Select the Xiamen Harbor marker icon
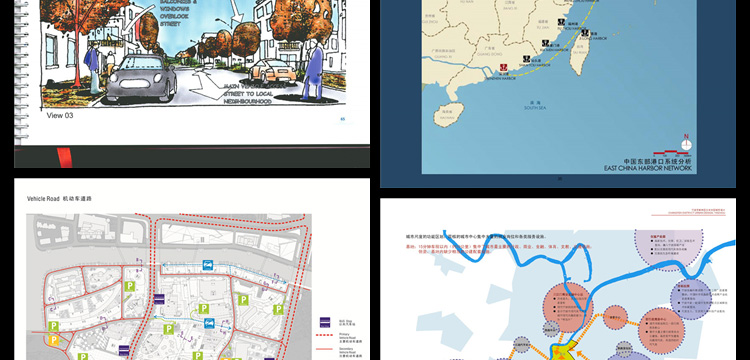 click(x=546, y=44)
